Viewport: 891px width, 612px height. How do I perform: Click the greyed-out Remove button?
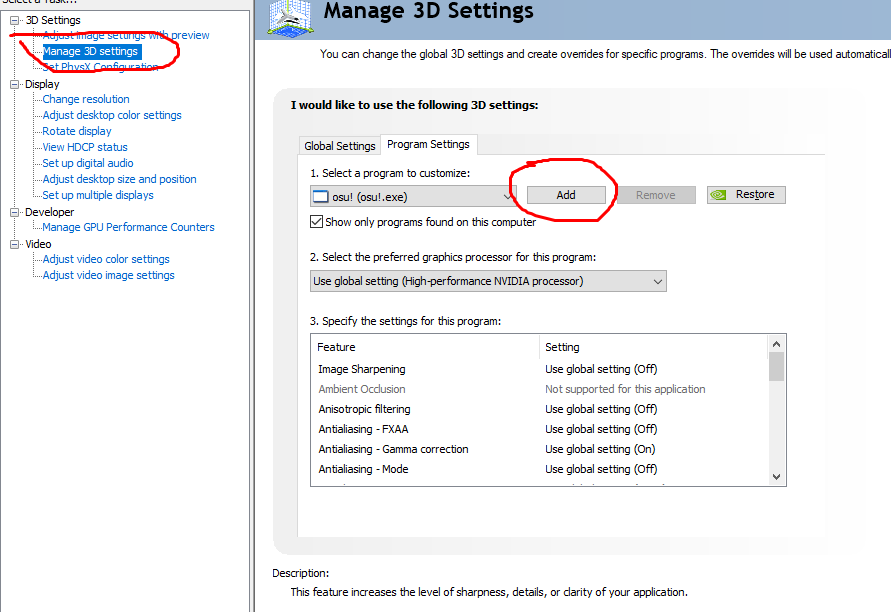click(x=656, y=195)
